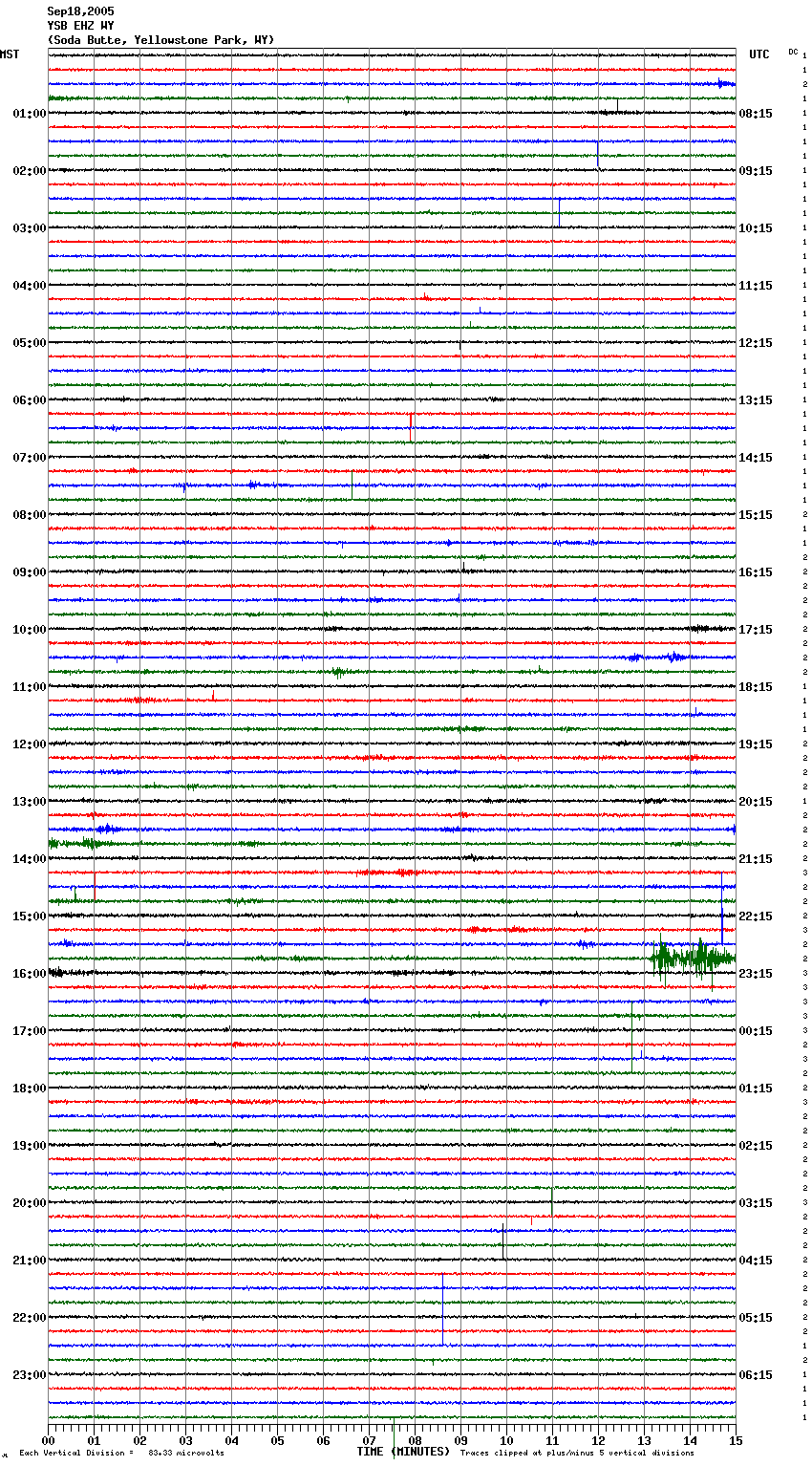Select the 13:00 MST time label

point(30,802)
